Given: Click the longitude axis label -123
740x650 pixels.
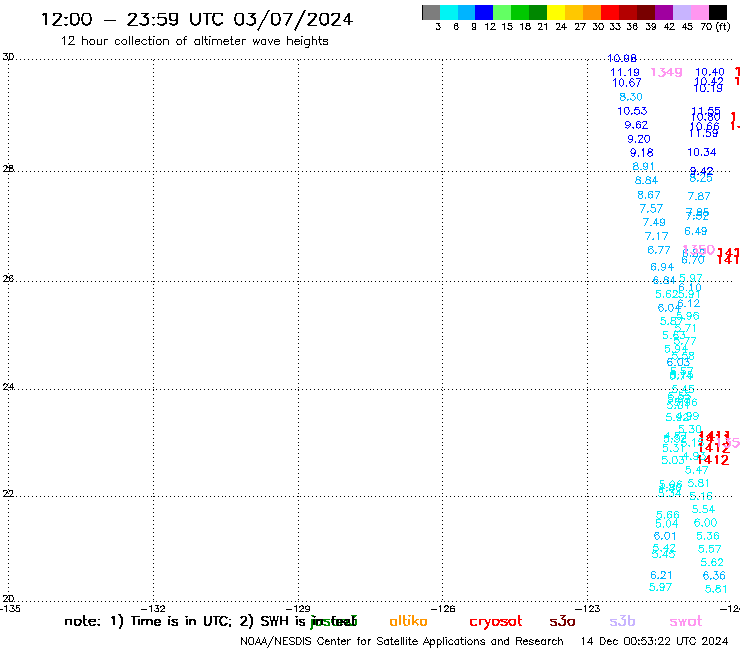Looking at the screenshot, I should point(588,608).
